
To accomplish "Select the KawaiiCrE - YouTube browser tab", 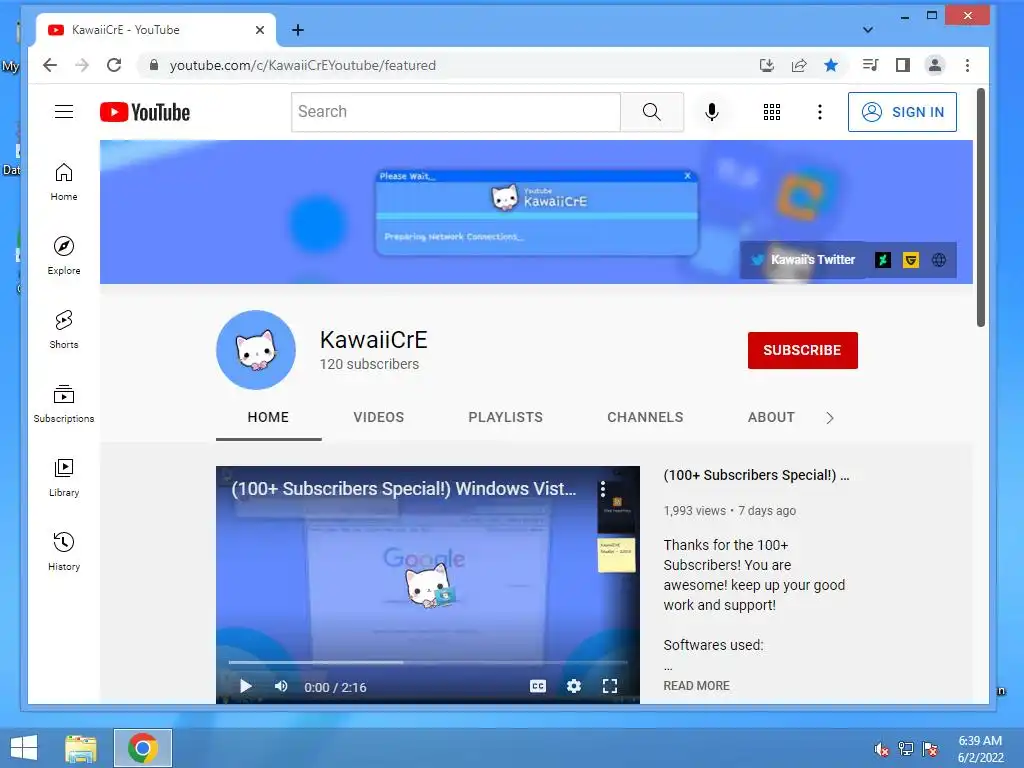I will [155, 30].
